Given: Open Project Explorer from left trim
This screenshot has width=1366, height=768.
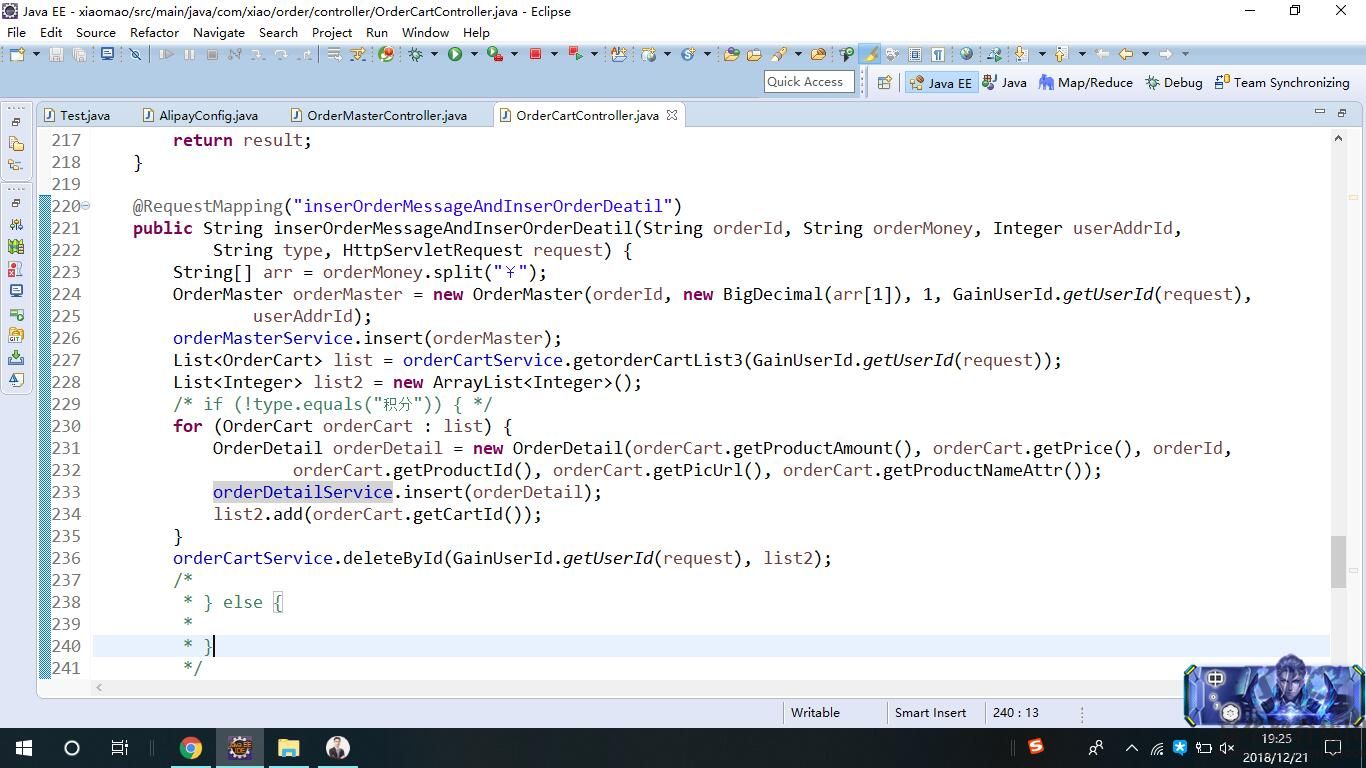Looking at the screenshot, I should click(x=16, y=143).
